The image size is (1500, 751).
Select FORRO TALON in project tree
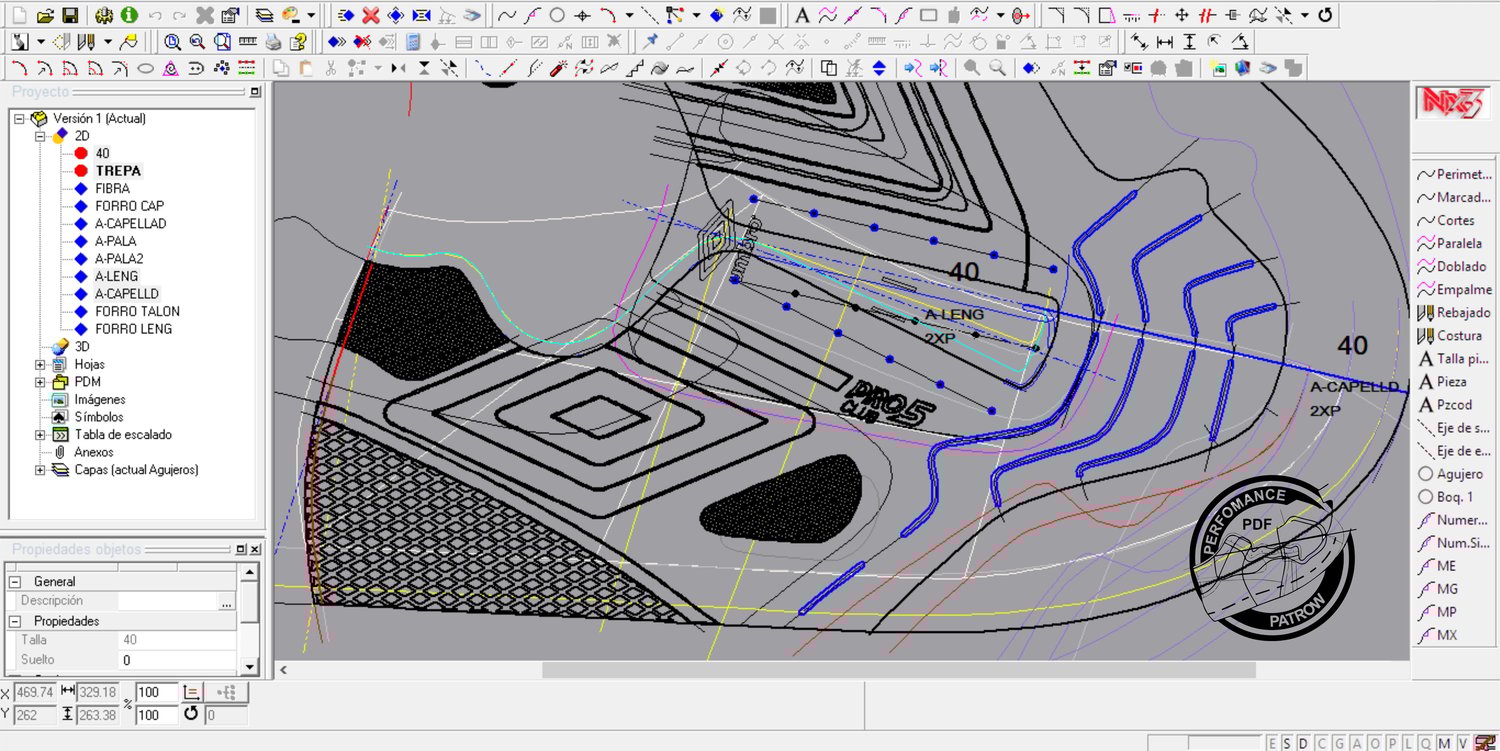pyautogui.click(x=137, y=311)
